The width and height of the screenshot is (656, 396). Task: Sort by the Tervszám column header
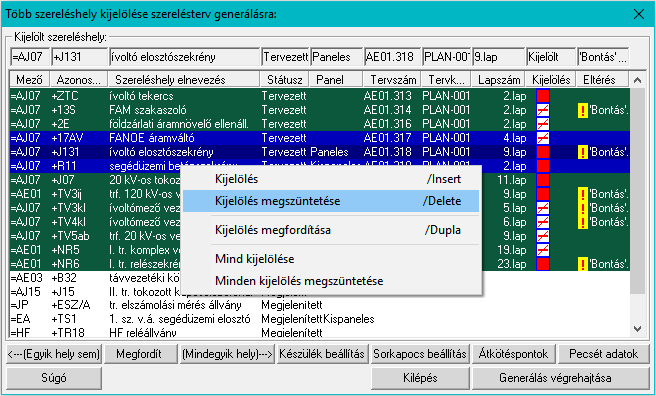(x=392, y=79)
